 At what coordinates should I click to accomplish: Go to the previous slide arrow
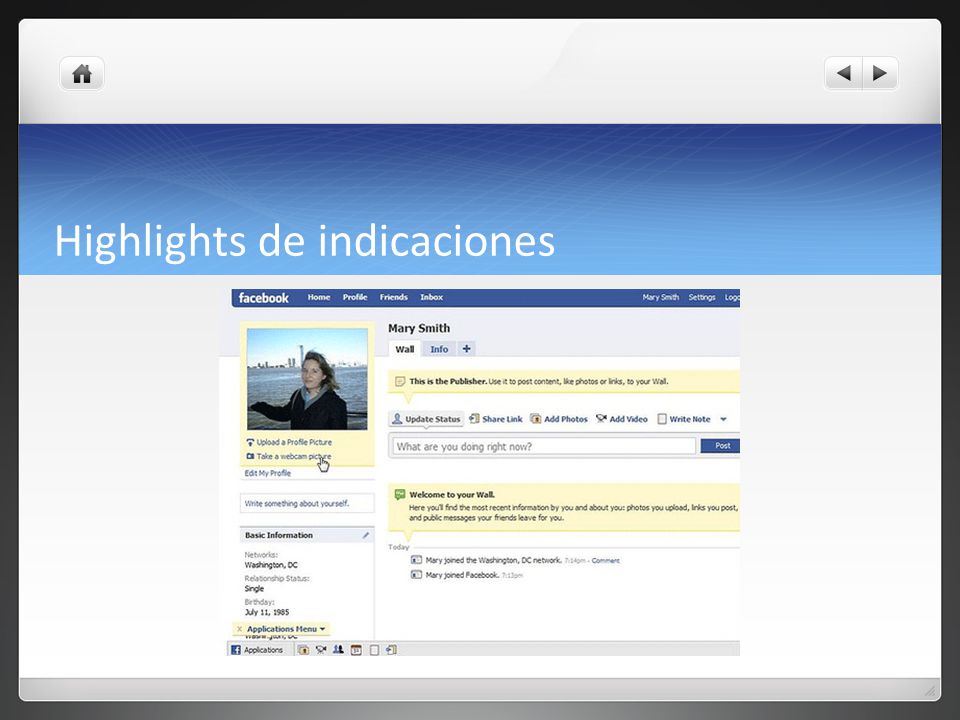843,73
